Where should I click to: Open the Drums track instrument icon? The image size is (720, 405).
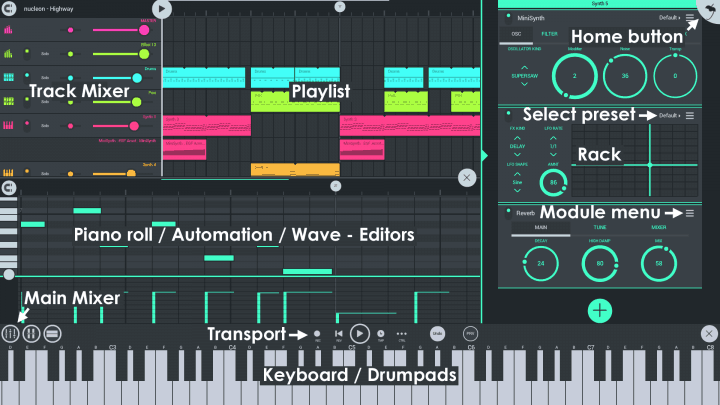point(9,77)
